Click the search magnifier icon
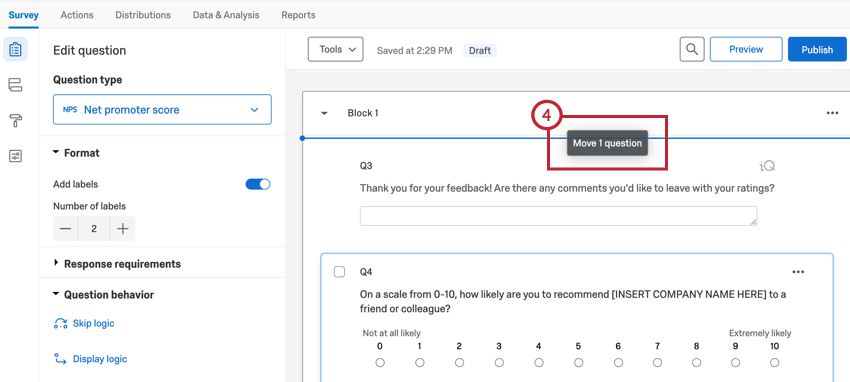The image size is (850, 382). coord(692,49)
